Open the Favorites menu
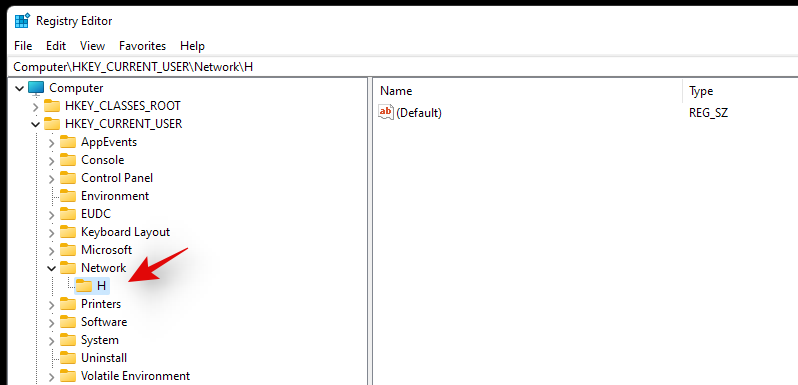 pos(142,46)
